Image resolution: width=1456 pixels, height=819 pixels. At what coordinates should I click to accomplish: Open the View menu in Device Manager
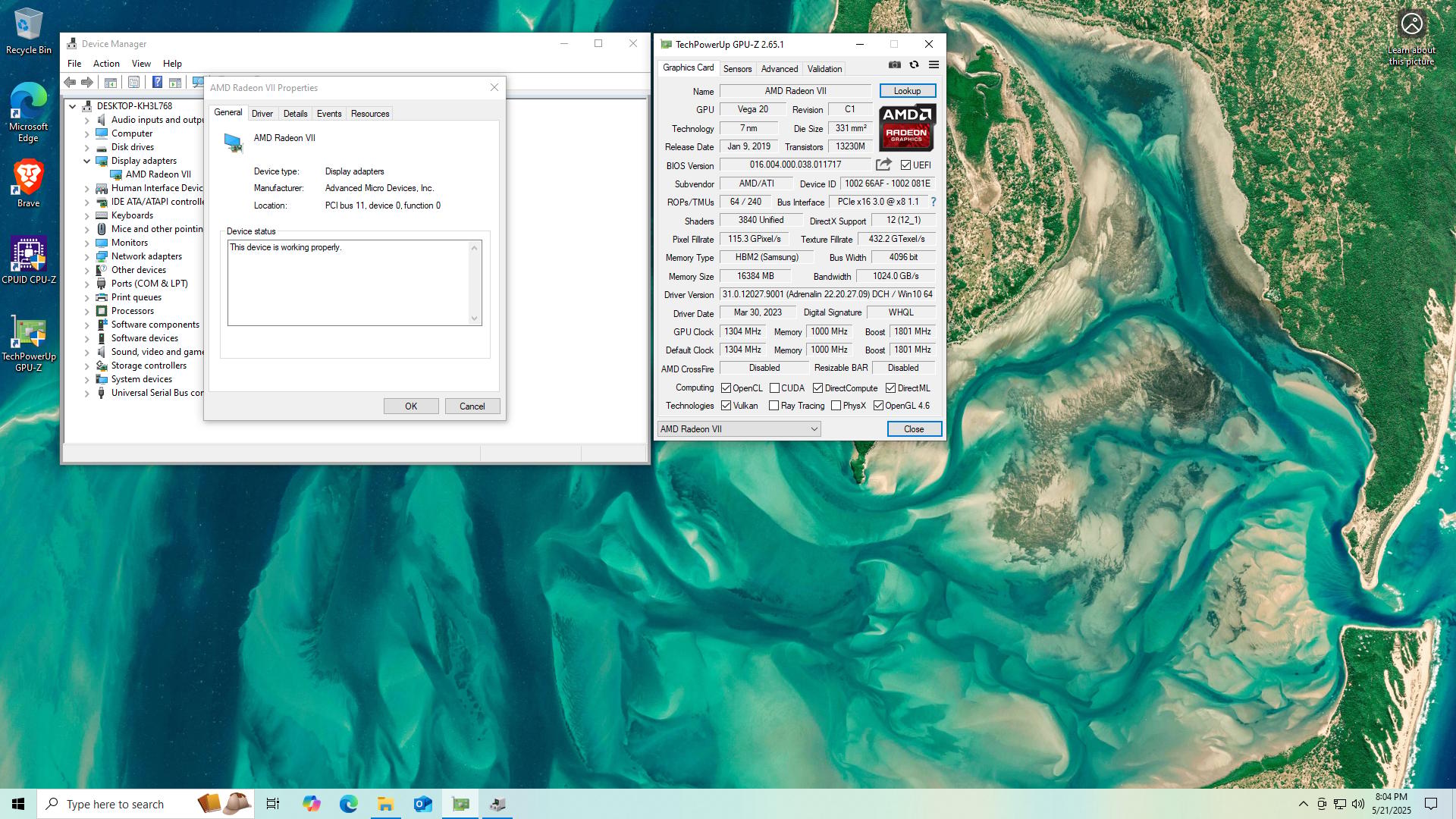pyautogui.click(x=141, y=64)
